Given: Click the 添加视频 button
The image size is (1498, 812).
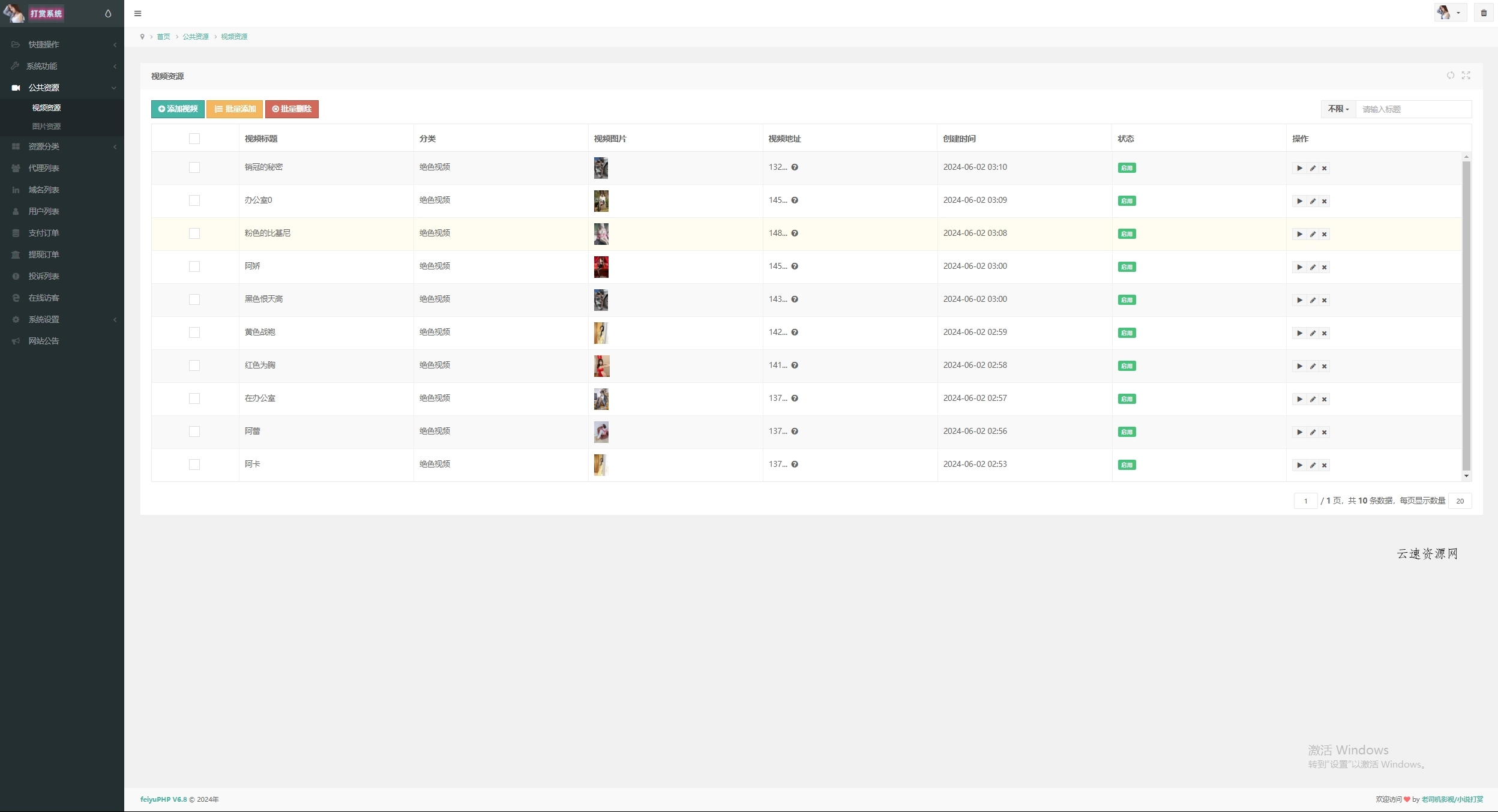Looking at the screenshot, I should point(178,109).
